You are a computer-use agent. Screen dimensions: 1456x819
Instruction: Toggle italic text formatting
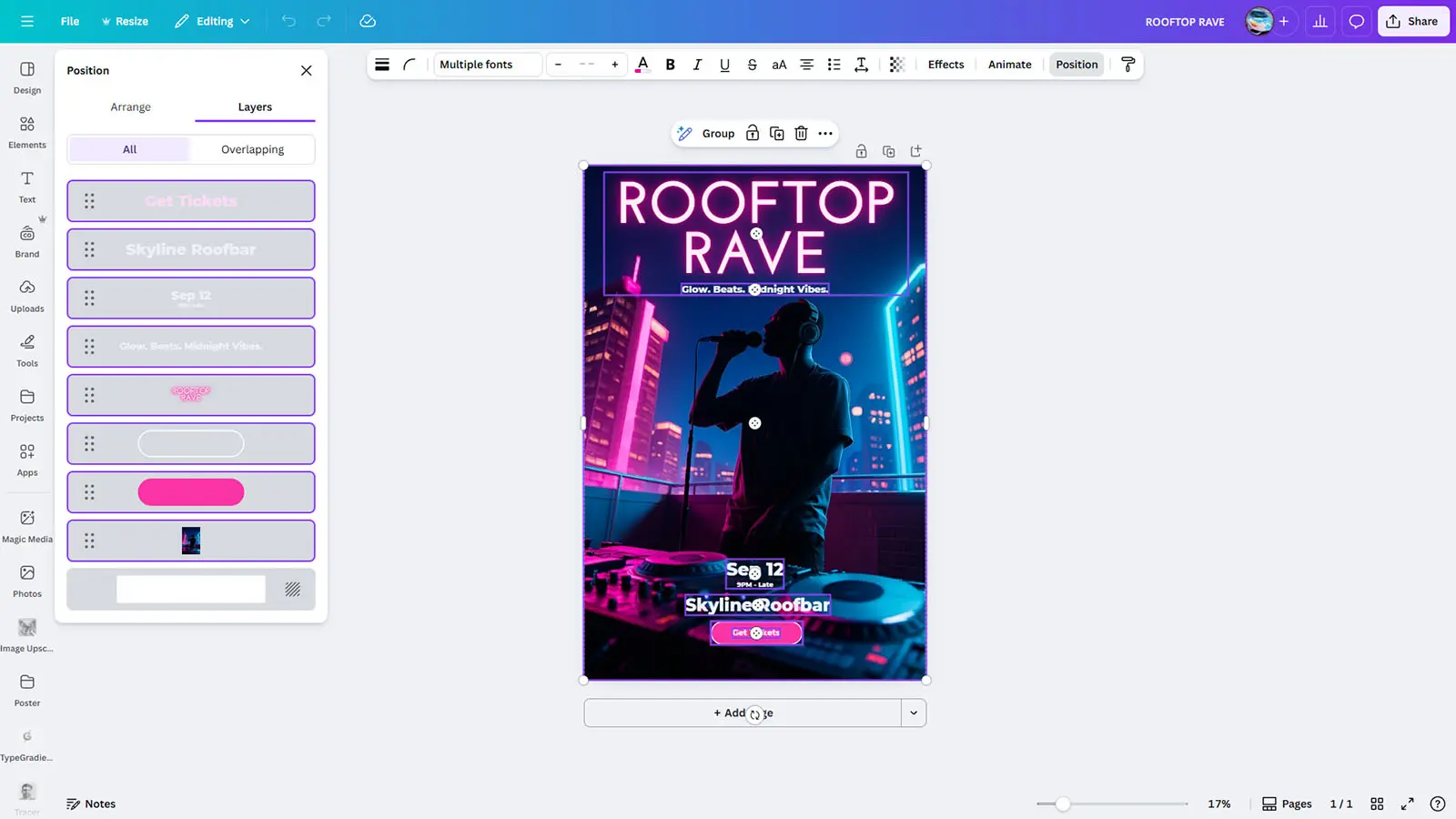coord(697,65)
